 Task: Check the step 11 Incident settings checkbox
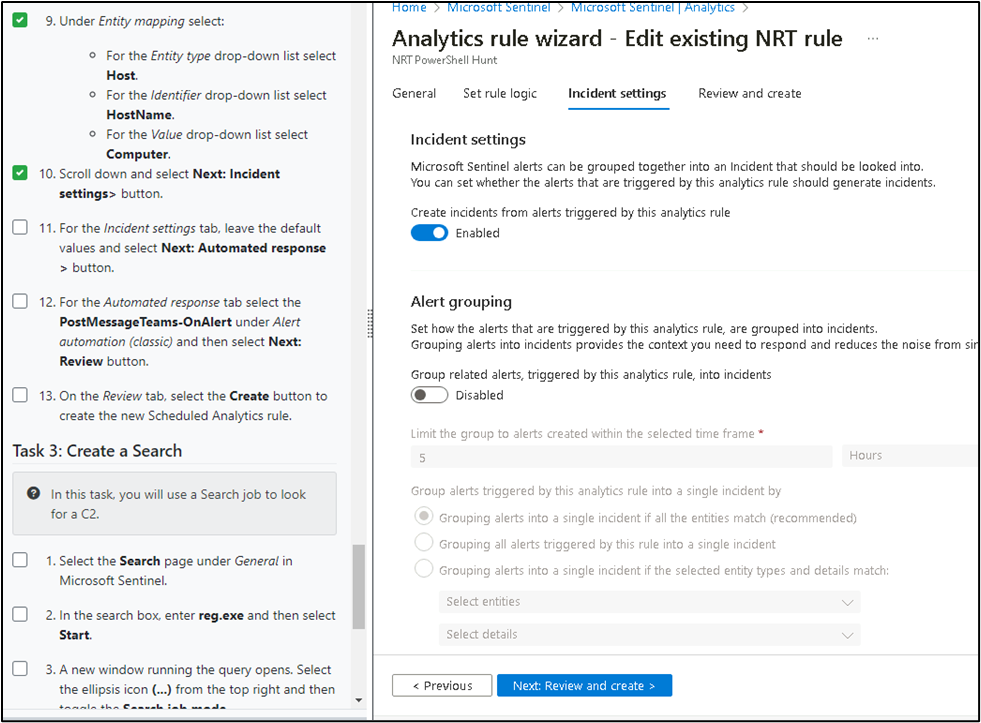point(19,227)
